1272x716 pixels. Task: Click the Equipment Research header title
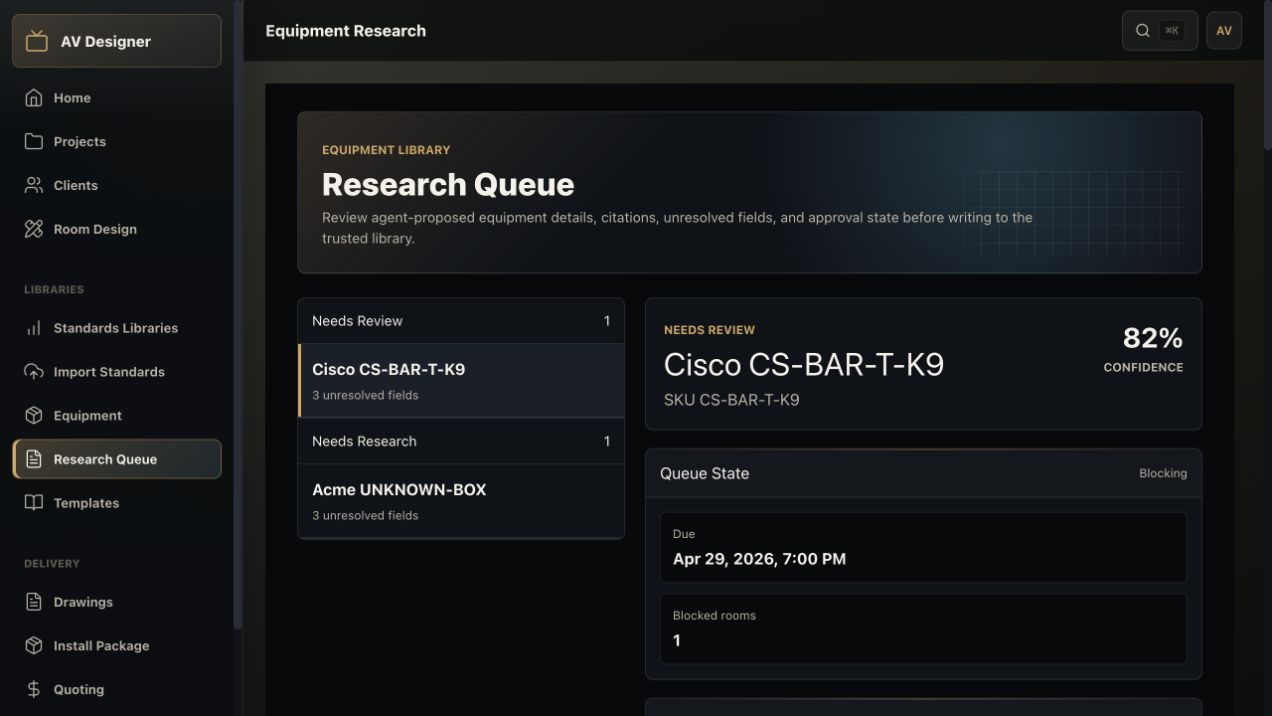point(346,31)
